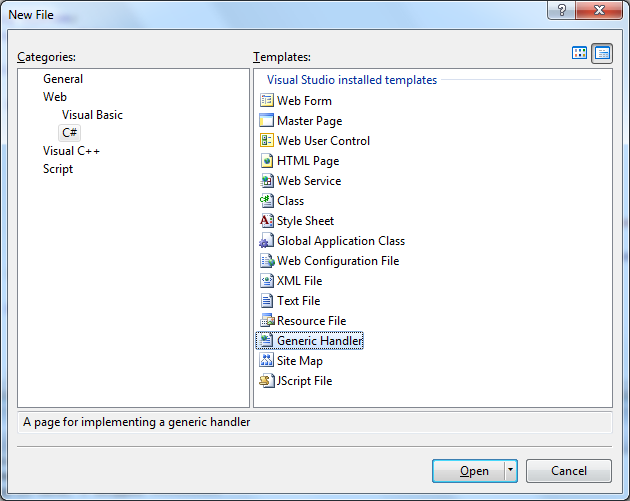Select the Web category node
Screen dimensions: 630x501
55,97
